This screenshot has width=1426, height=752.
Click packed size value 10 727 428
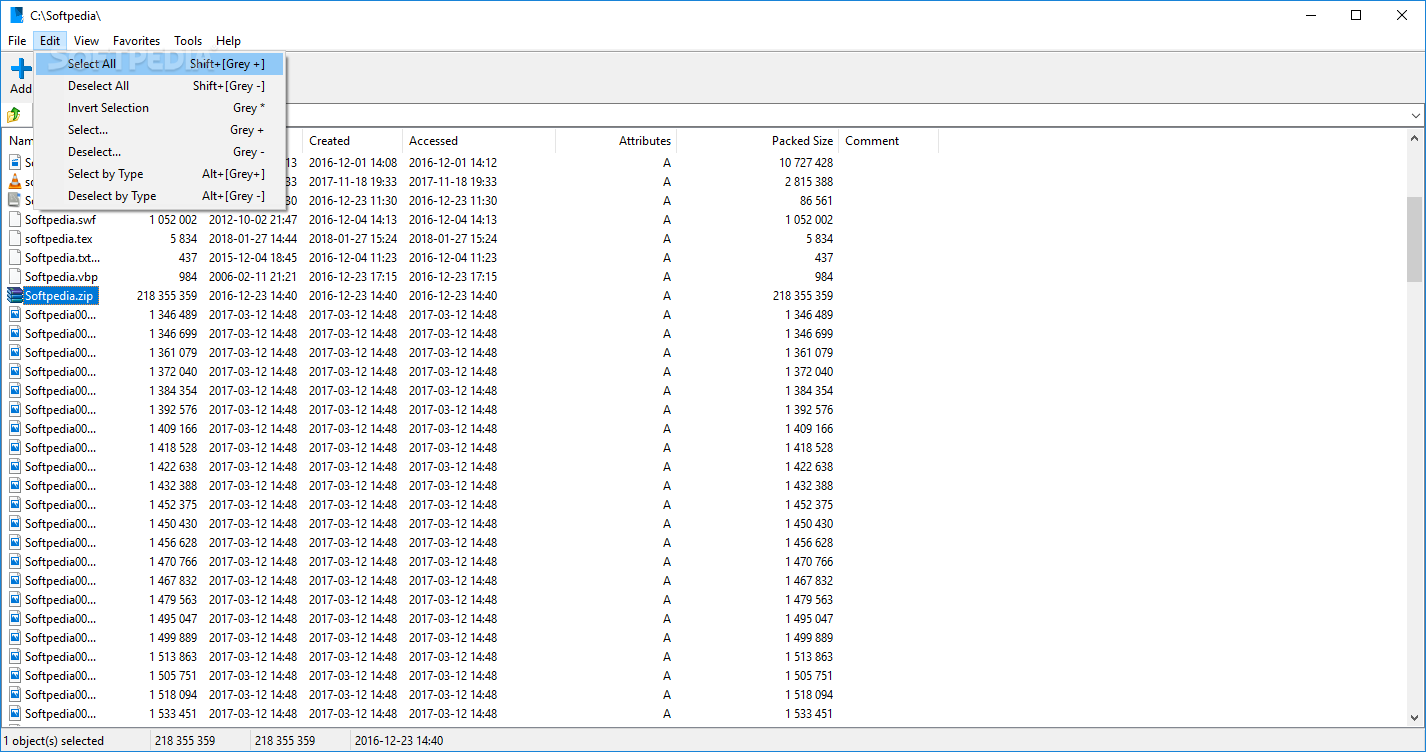pos(806,162)
